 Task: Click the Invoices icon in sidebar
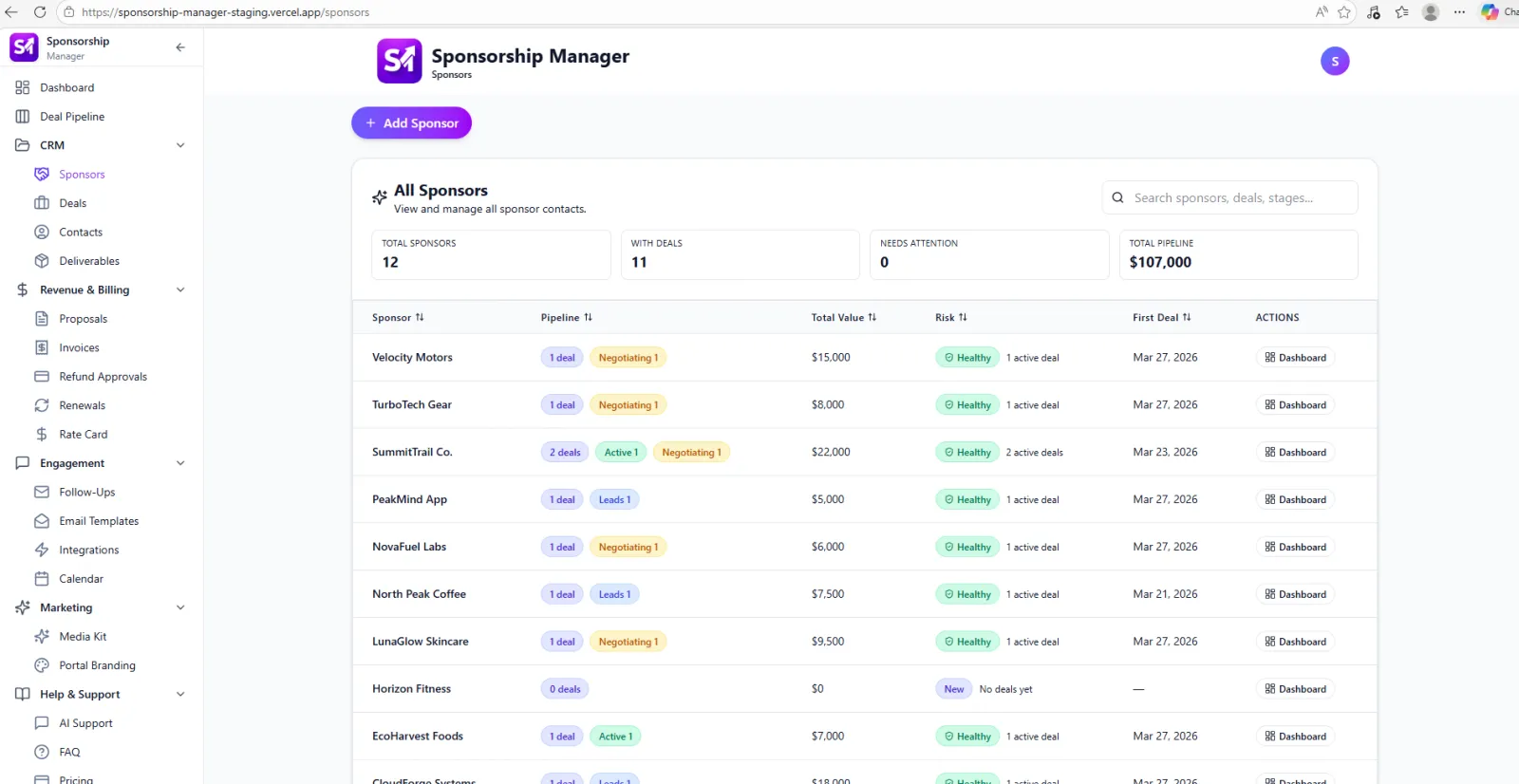click(x=42, y=347)
